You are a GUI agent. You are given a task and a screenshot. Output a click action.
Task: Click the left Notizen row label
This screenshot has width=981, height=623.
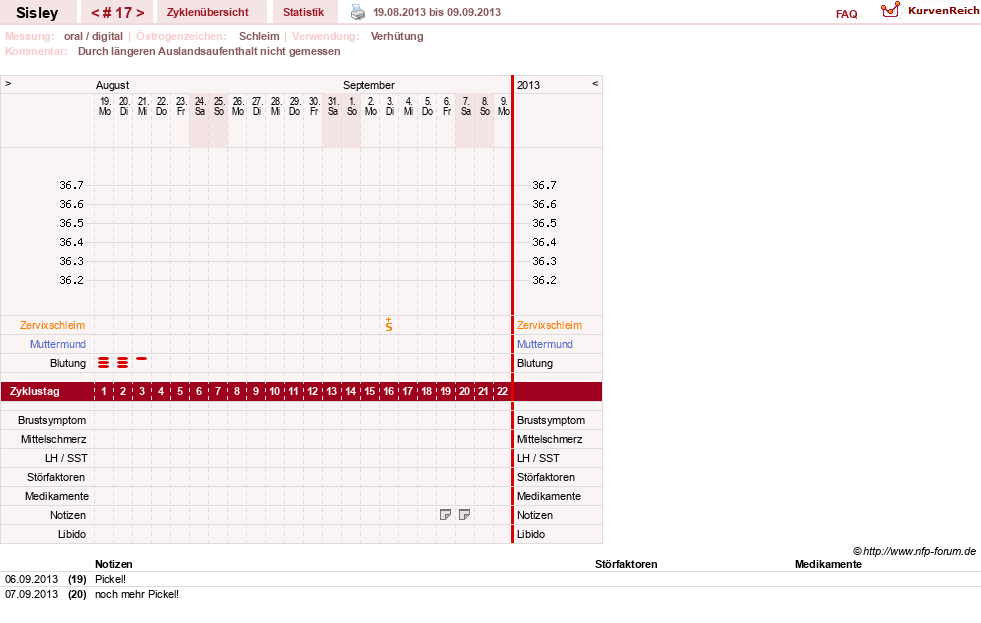click(68, 515)
